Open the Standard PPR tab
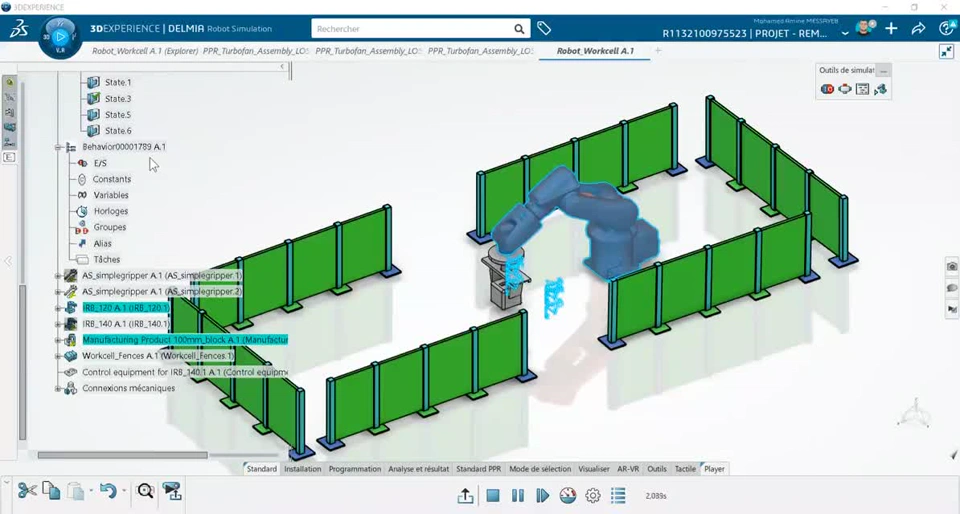This screenshot has width=960, height=514. [478, 469]
